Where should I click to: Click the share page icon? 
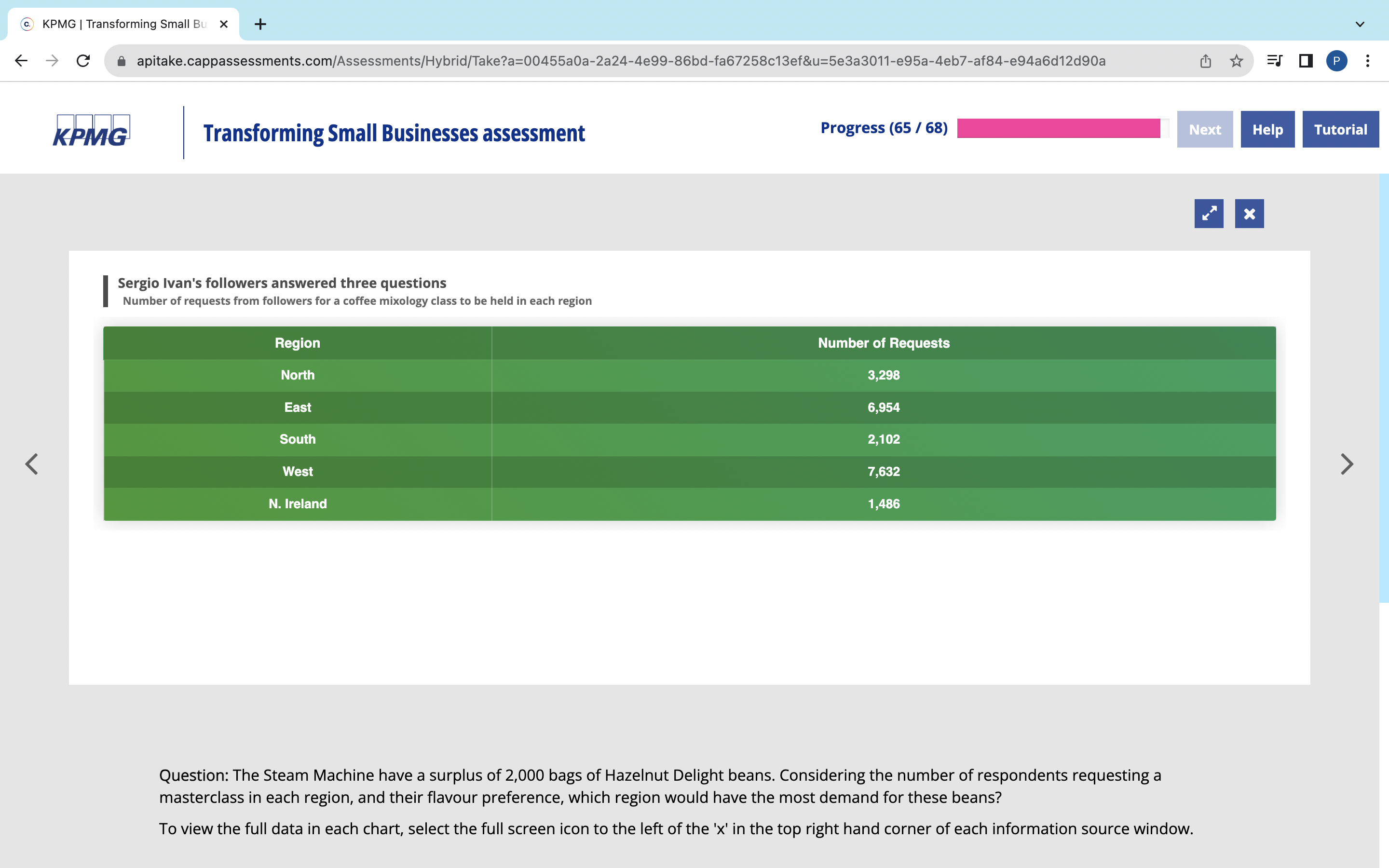[1205, 61]
